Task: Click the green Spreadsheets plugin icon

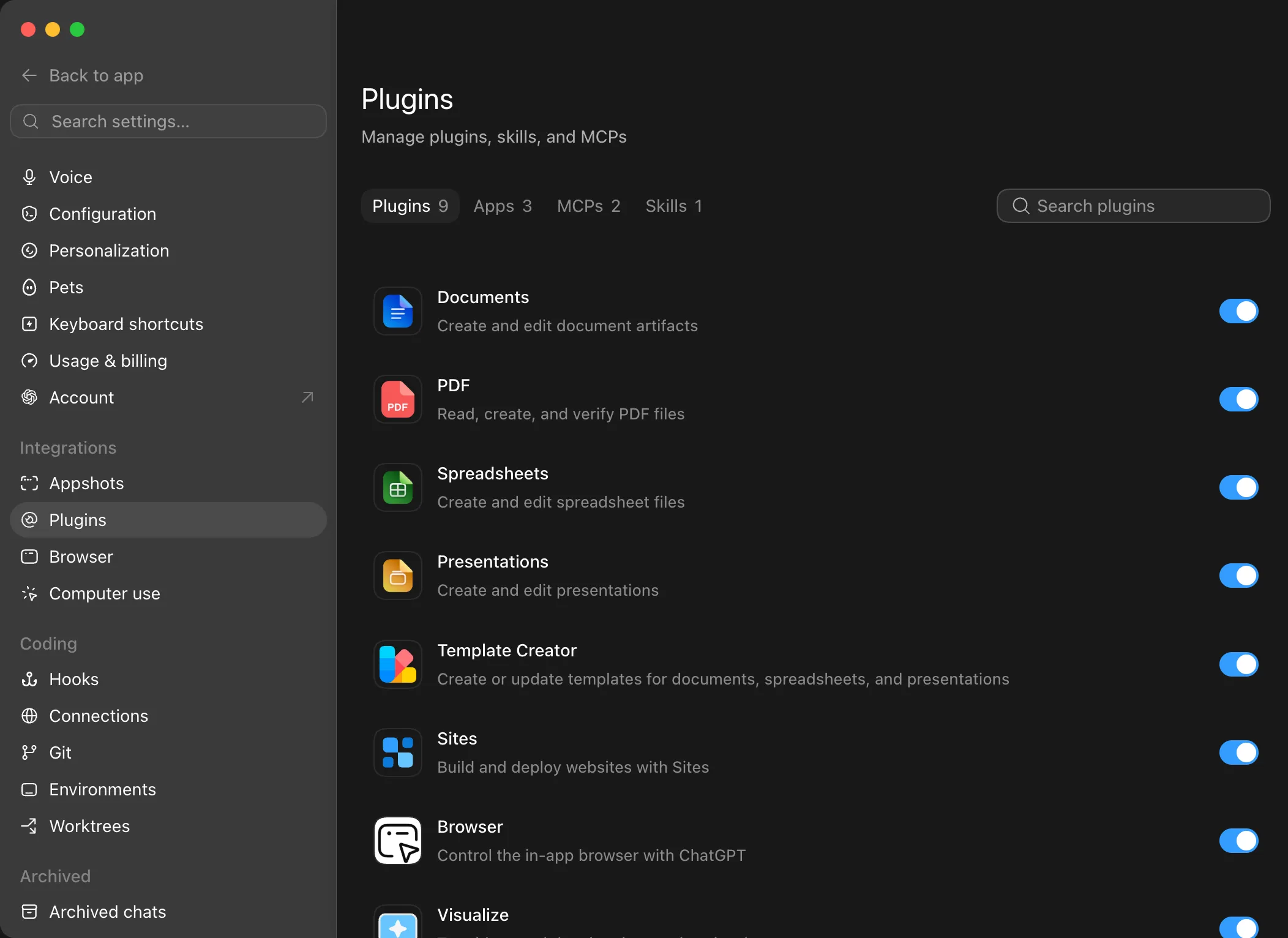Action: [x=398, y=487]
